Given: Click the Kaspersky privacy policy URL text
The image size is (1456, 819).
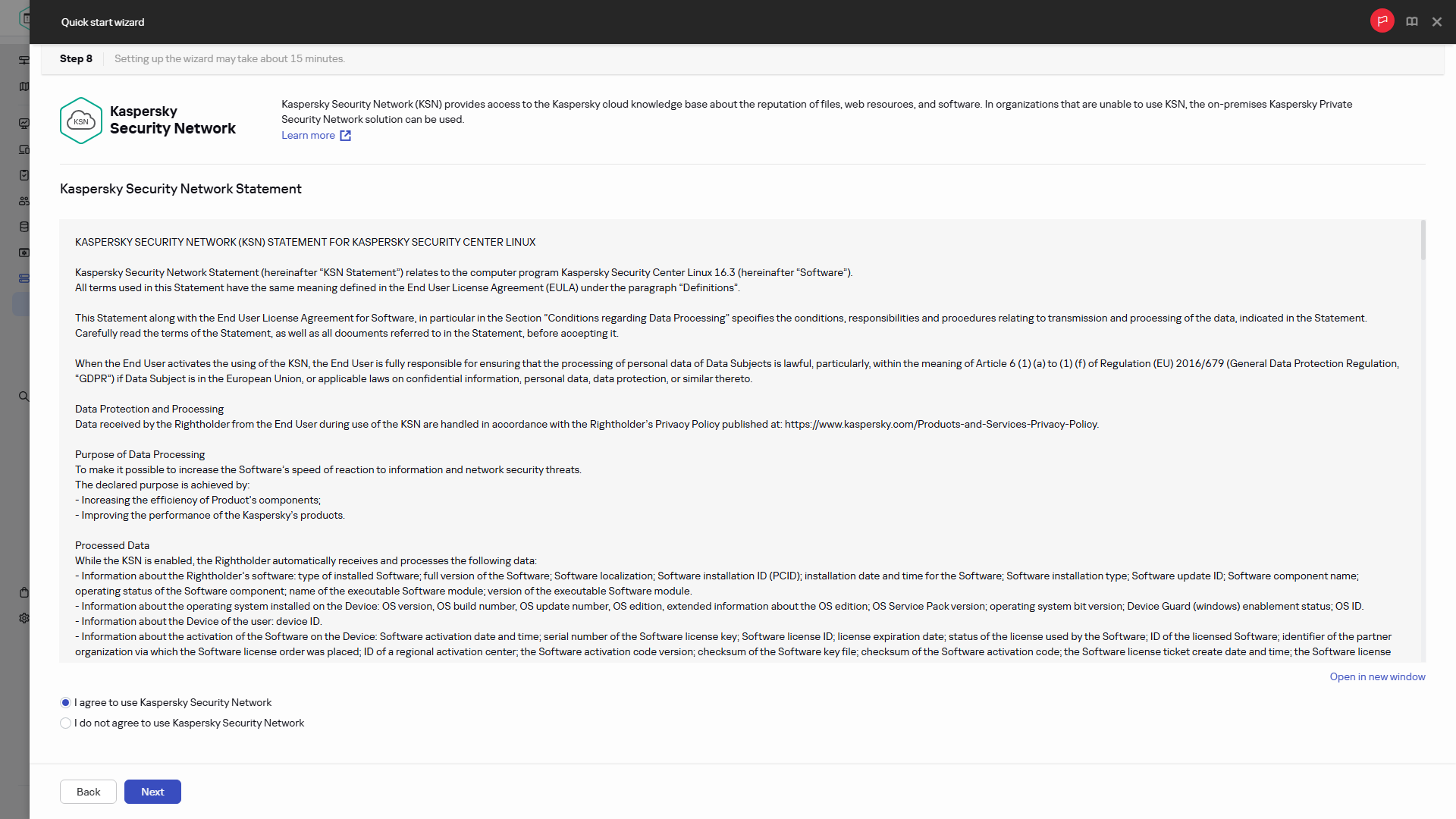Looking at the screenshot, I should (x=941, y=425).
